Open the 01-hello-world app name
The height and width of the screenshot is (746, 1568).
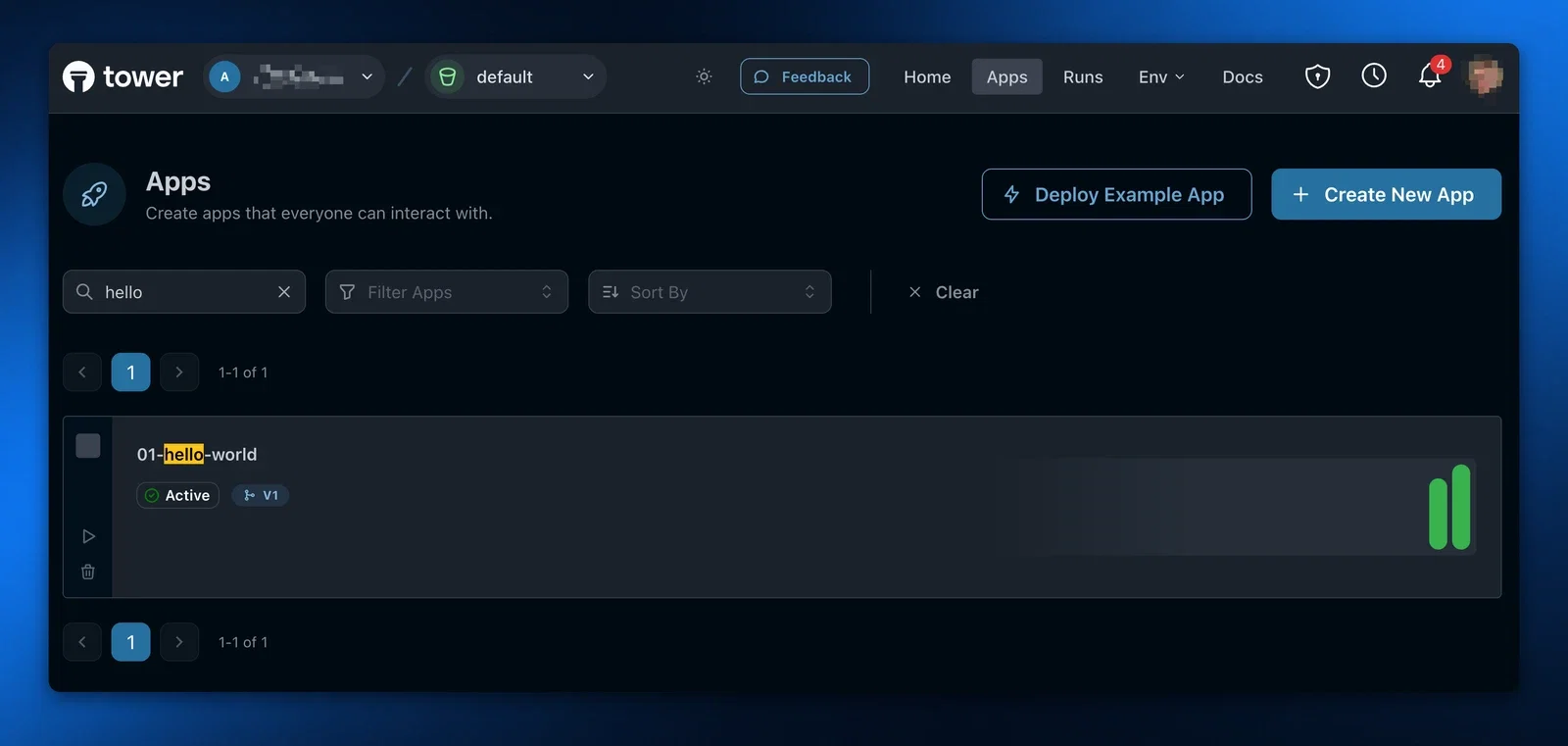pos(197,454)
